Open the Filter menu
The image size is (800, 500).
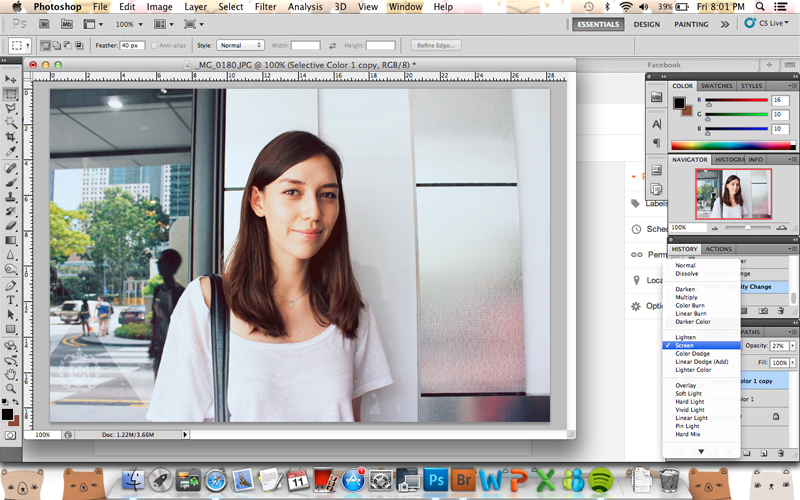[x=265, y=7]
